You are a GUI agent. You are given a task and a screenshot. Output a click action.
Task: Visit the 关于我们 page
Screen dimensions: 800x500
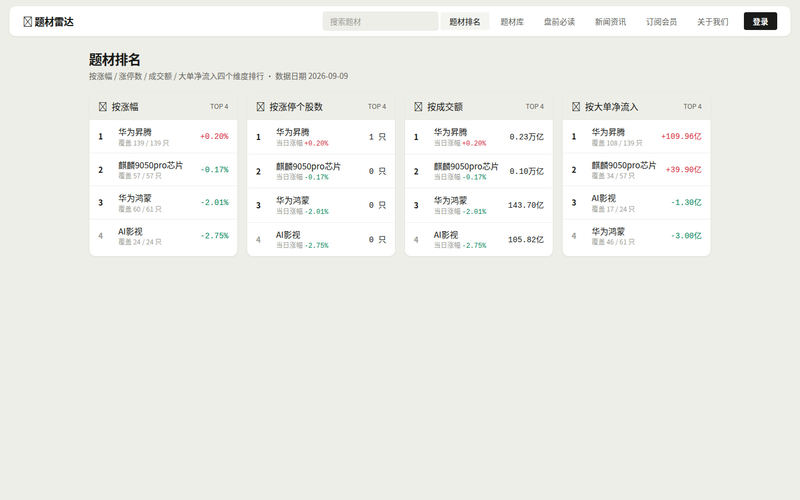click(x=713, y=21)
